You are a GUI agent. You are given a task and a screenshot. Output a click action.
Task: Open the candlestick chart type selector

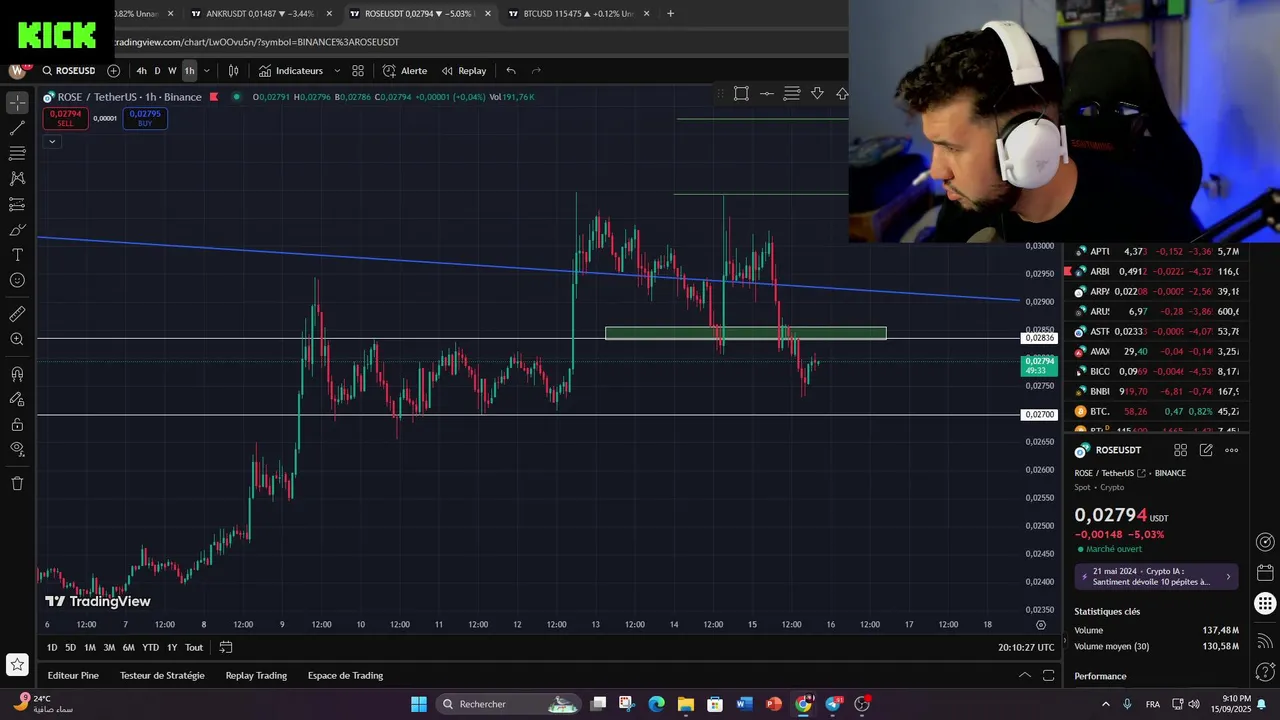coord(233,71)
